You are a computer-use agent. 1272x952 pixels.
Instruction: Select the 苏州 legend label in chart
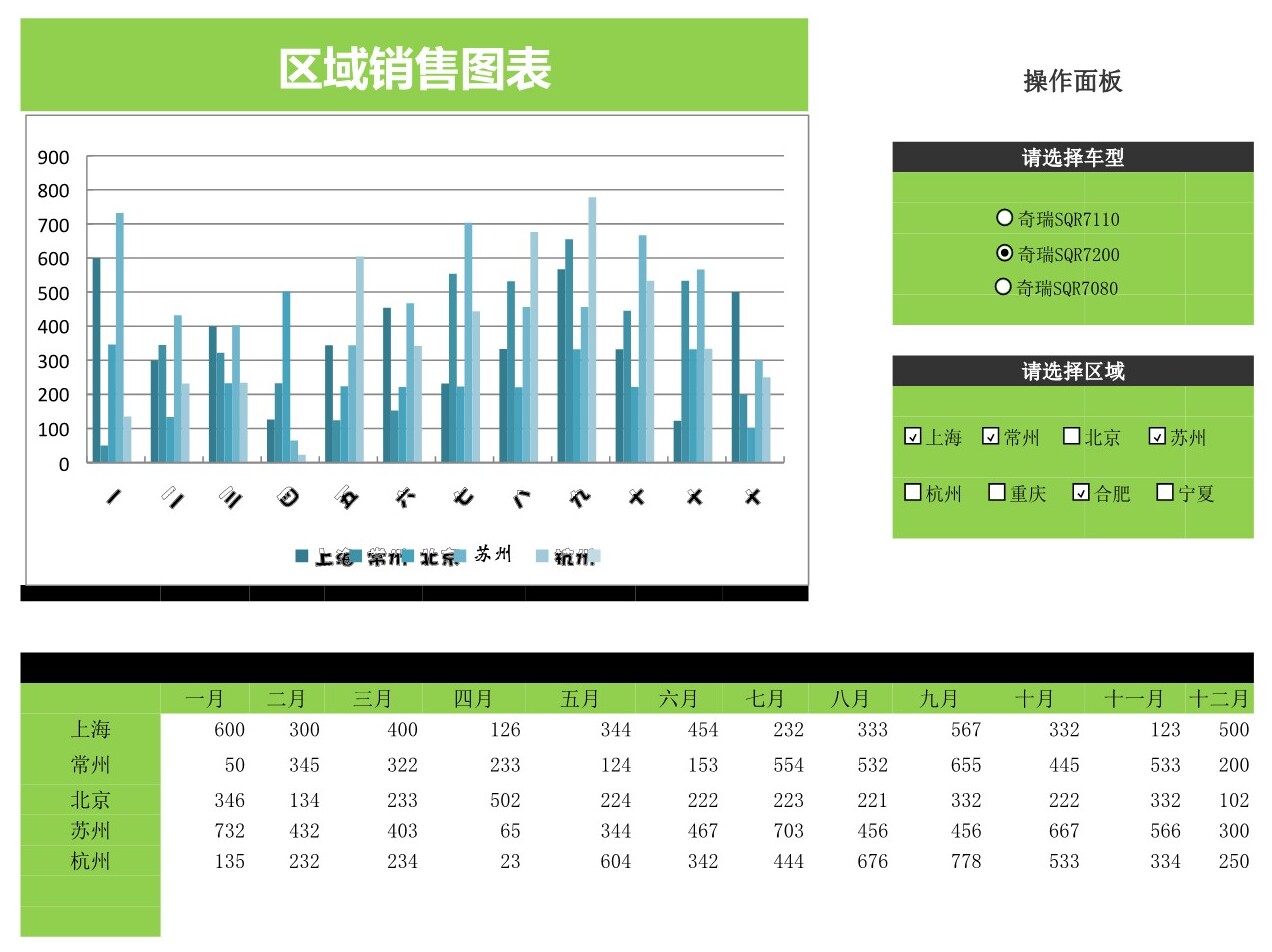[x=493, y=554]
